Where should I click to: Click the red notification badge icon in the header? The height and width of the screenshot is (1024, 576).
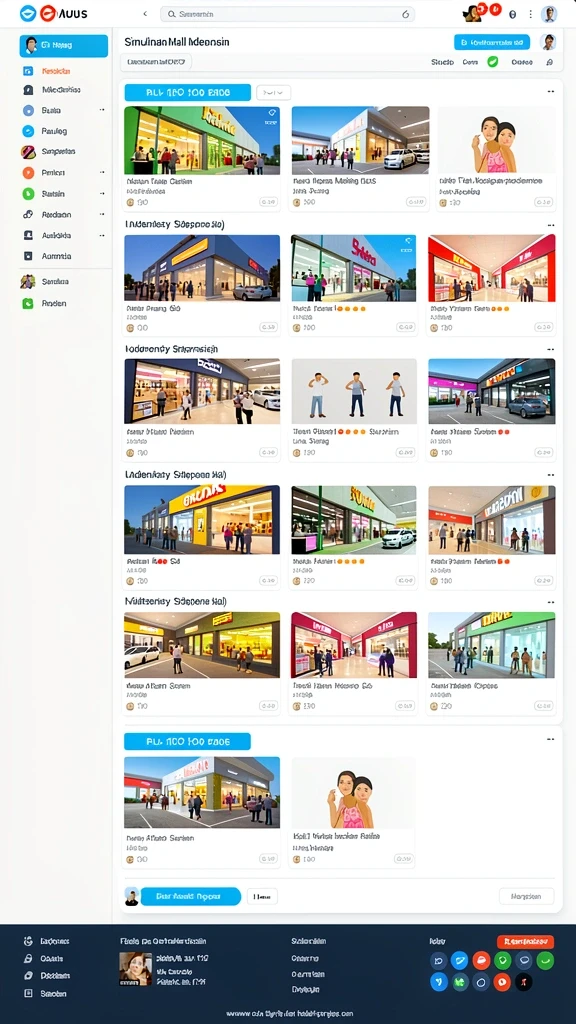point(495,8)
